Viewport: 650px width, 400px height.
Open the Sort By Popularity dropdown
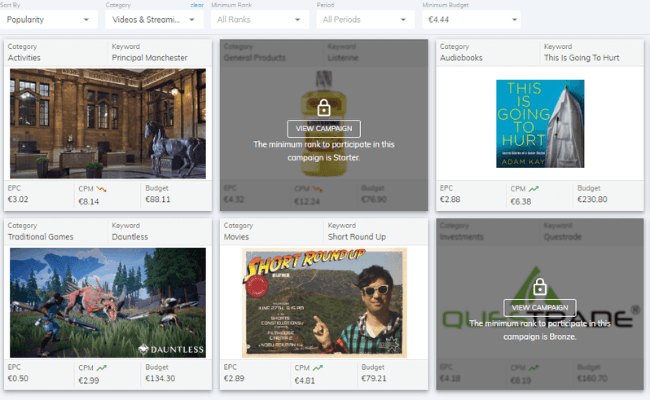(49, 19)
